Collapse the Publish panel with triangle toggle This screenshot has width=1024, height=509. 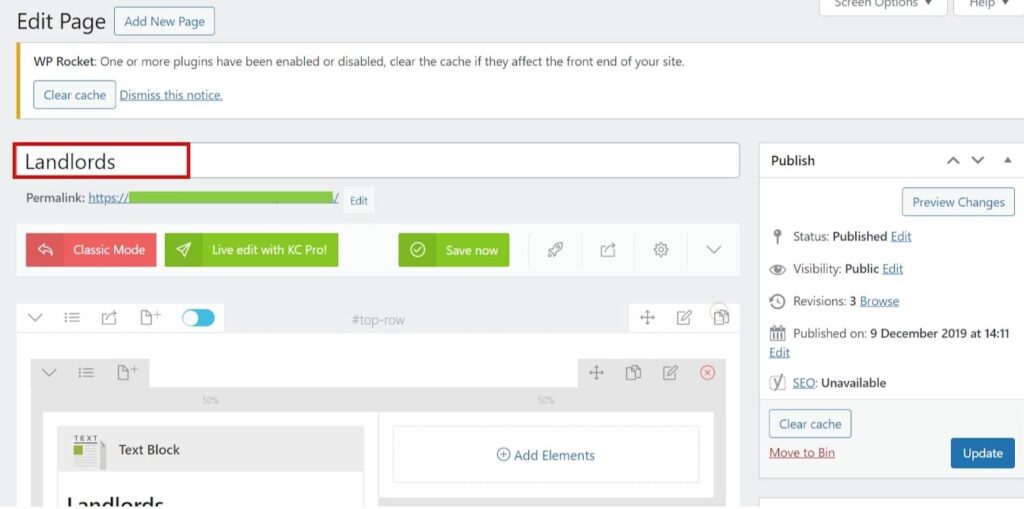1008,160
